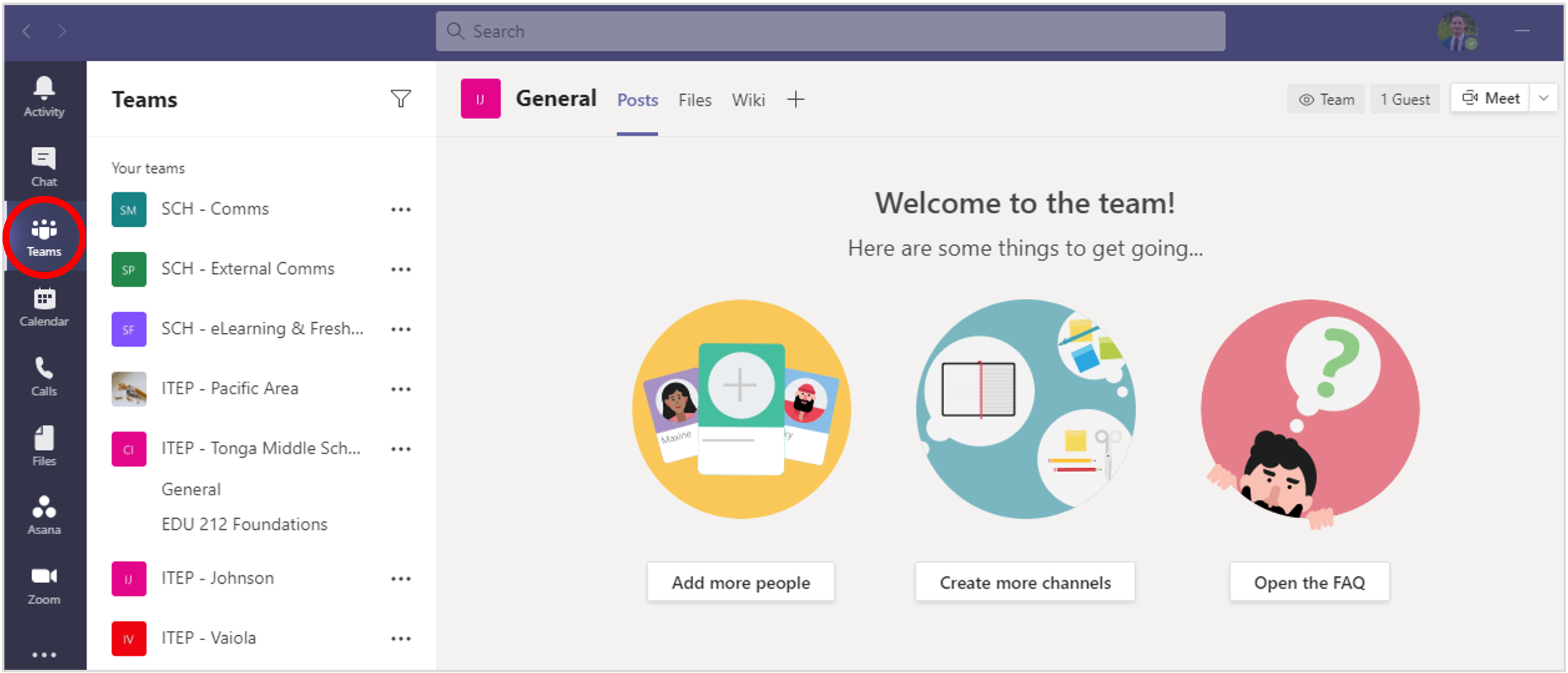Switch to the Files tab
Screen dimensions: 1568x673
pyautogui.click(x=694, y=100)
